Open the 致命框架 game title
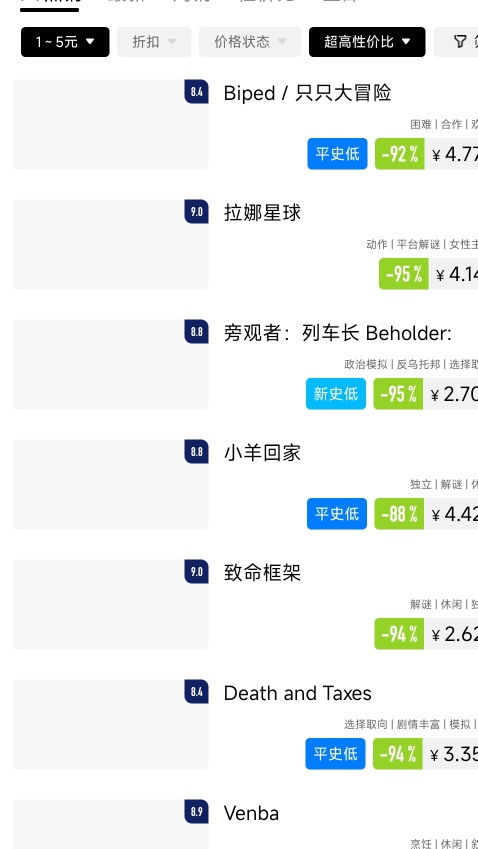Viewport: 478px width, 849px height. pos(262,573)
